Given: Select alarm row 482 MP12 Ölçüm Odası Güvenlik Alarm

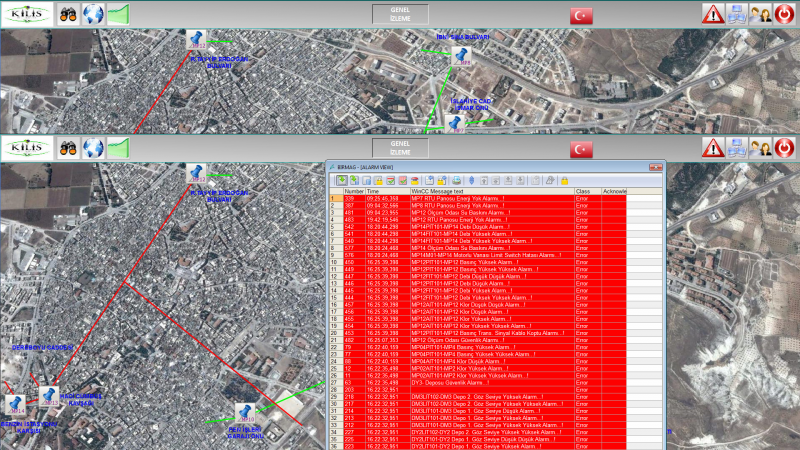Looking at the screenshot, I should pyautogui.click(x=478, y=340).
